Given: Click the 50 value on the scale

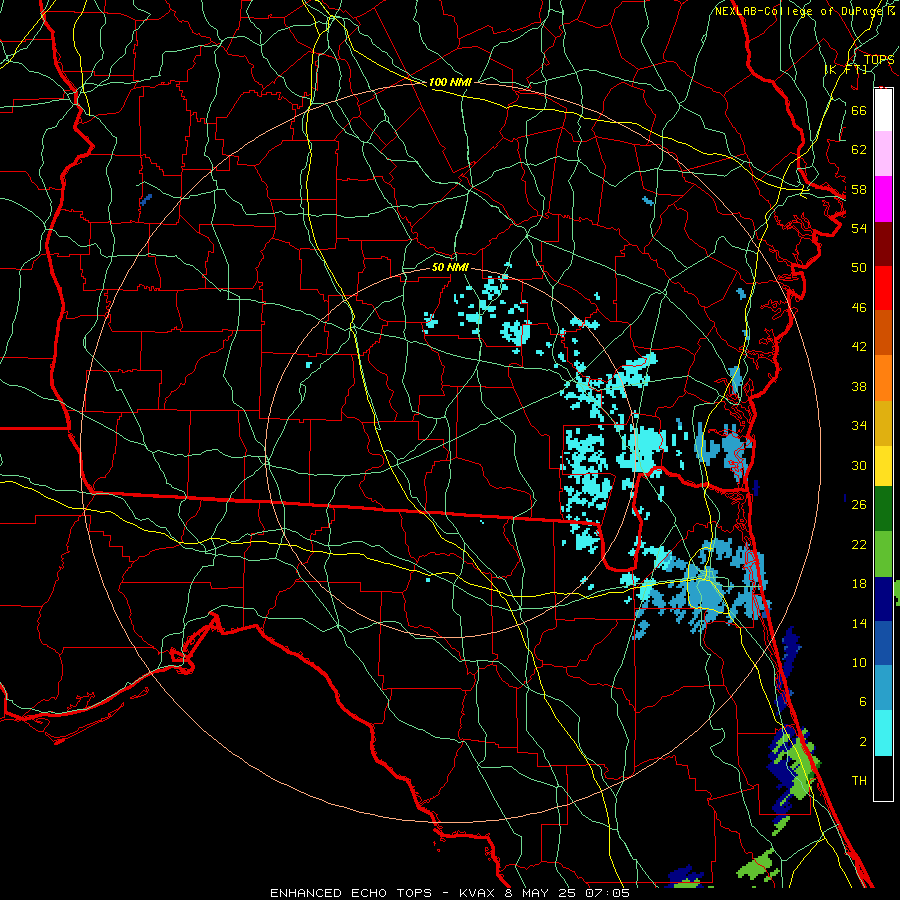Looking at the screenshot, I should (859, 267).
